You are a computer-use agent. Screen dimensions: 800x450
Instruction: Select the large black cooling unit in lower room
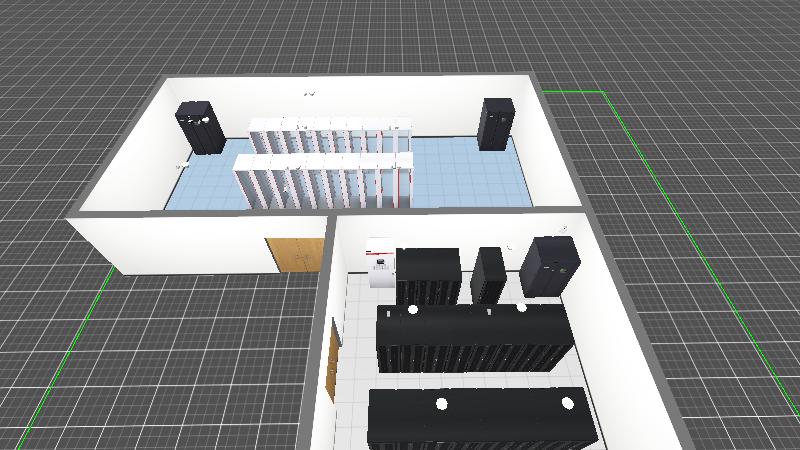click(x=549, y=266)
